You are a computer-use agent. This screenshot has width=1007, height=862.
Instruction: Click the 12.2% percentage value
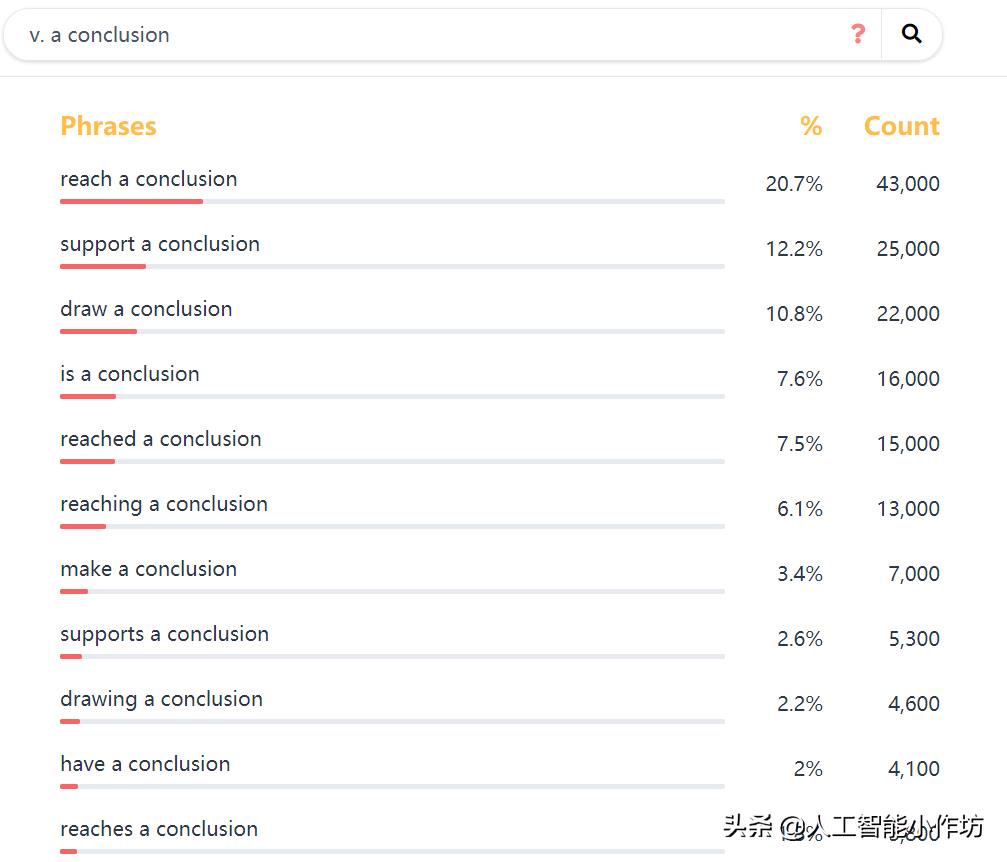pyautogui.click(x=794, y=249)
